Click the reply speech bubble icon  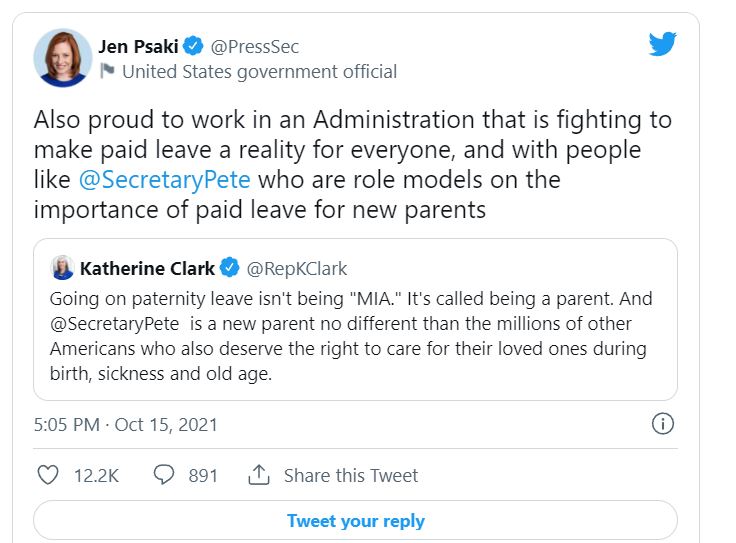[165, 475]
